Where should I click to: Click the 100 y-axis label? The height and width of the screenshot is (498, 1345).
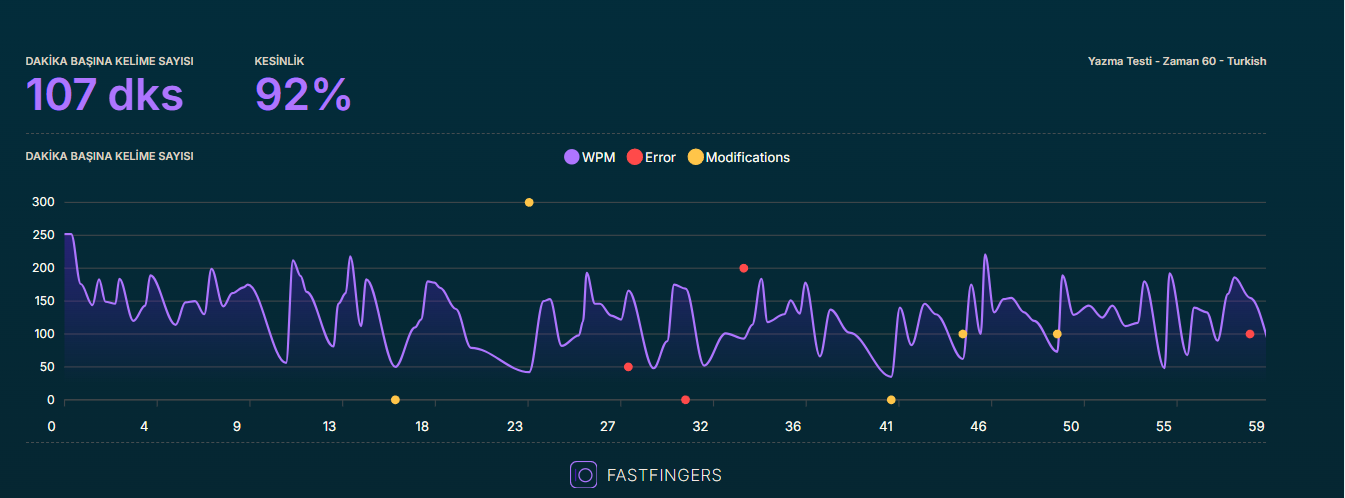click(44, 334)
